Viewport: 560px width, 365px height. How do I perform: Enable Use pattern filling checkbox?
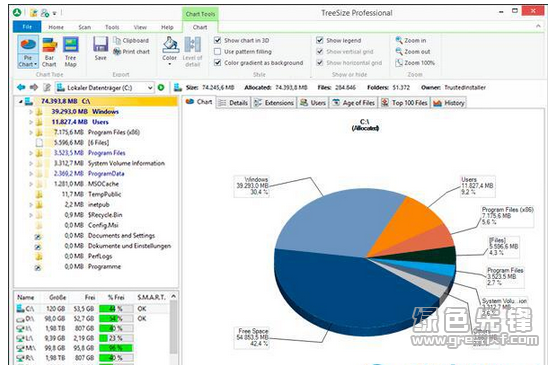[217, 51]
